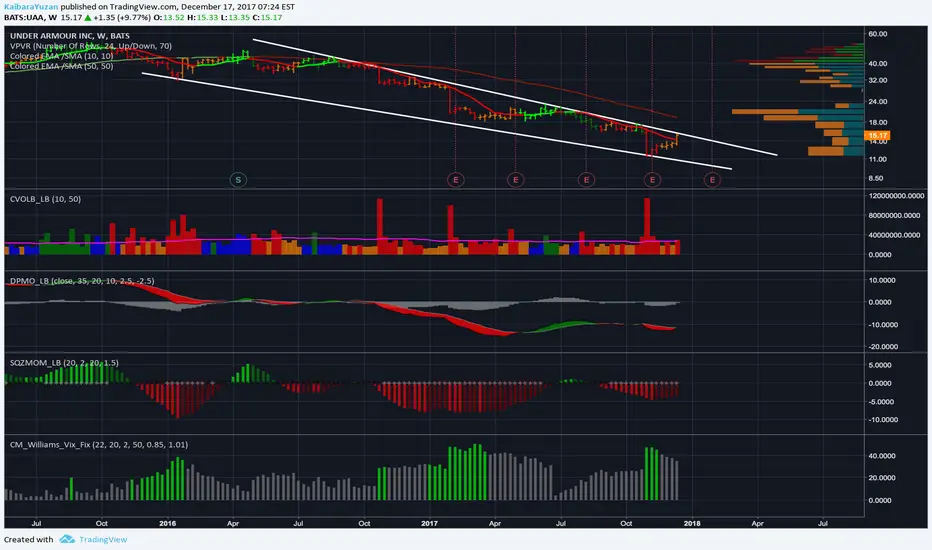Click the orange 15.17 current price label
932x550 pixels.
(x=877, y=136)
